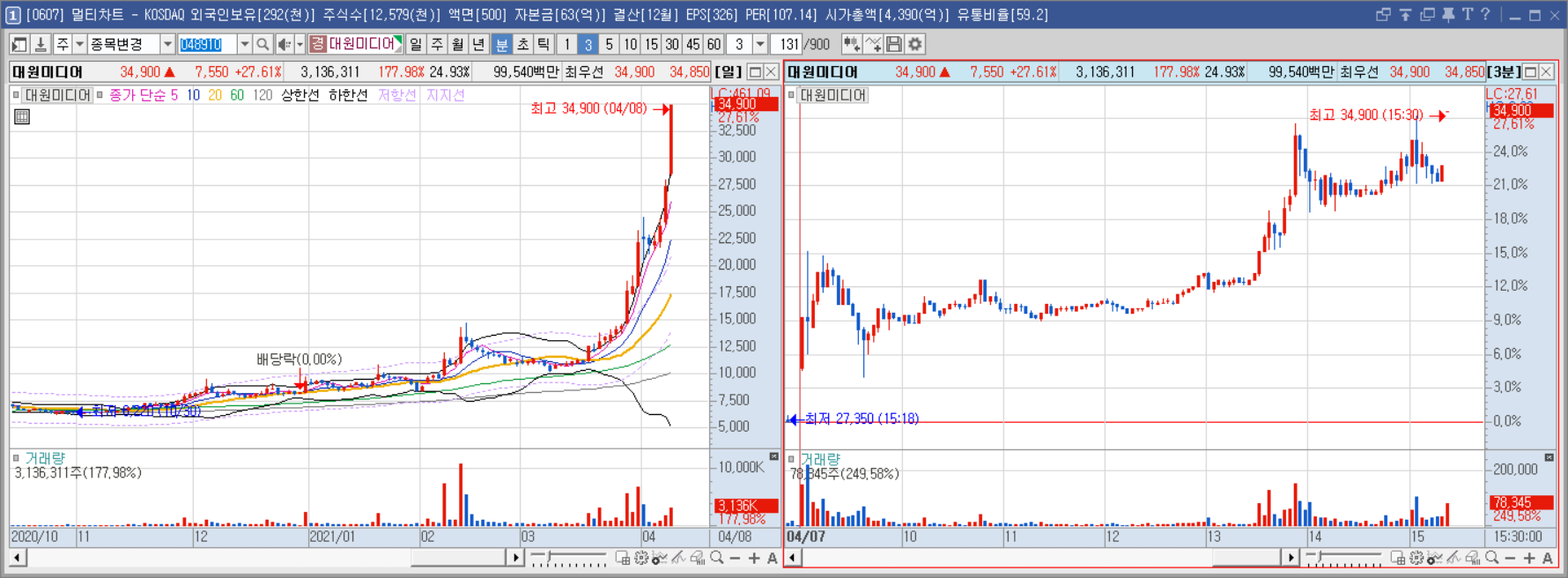Click the pin window icon in title bar
The image size is (1568, 578).
pos(1447,14)
